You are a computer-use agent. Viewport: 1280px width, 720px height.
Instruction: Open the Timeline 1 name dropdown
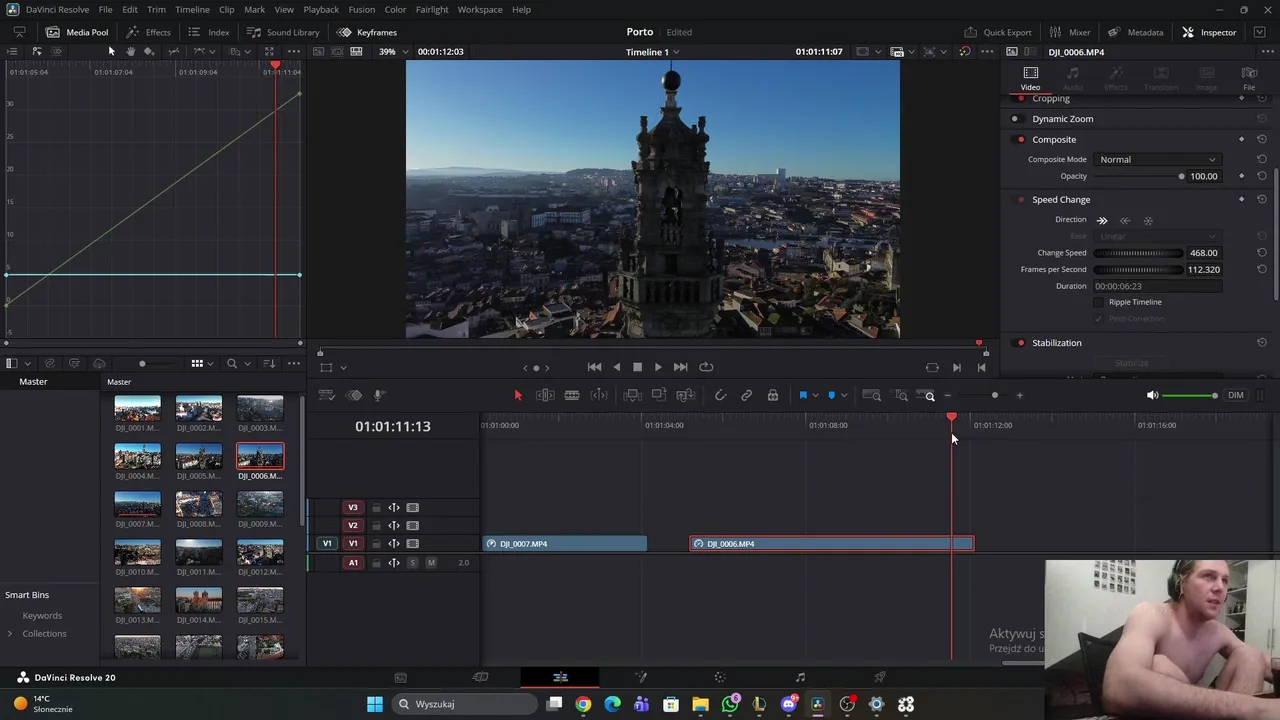pyautogui.click(x=652, y=52)
